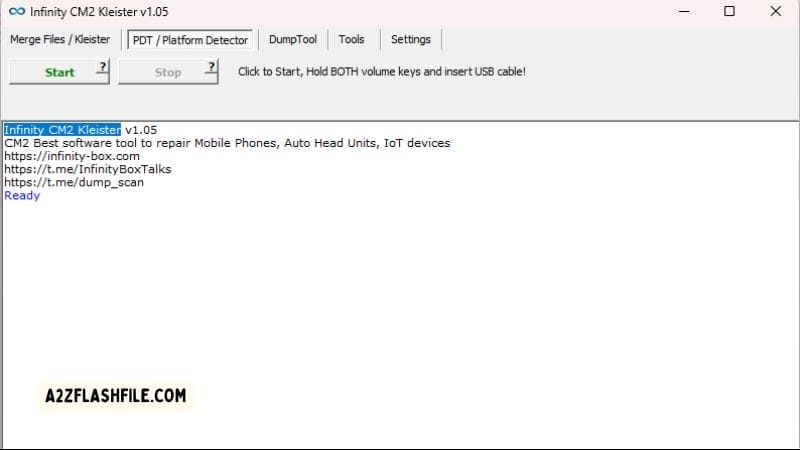Open the help question mark beside Stop
Image resolution: width=800 pixels, height=450 pixels.
point(212,66)
